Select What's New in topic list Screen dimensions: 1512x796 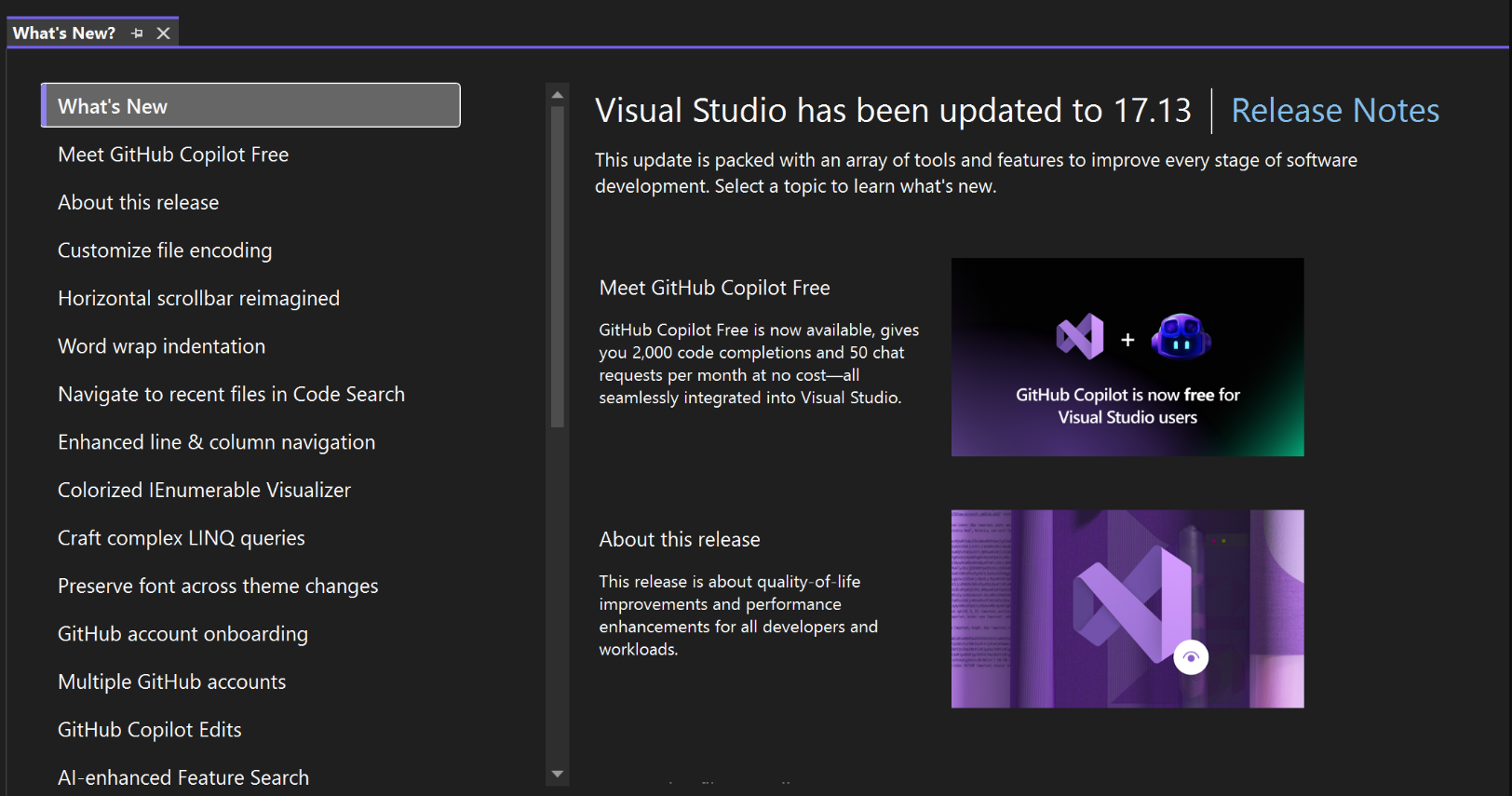click(250, 105)
